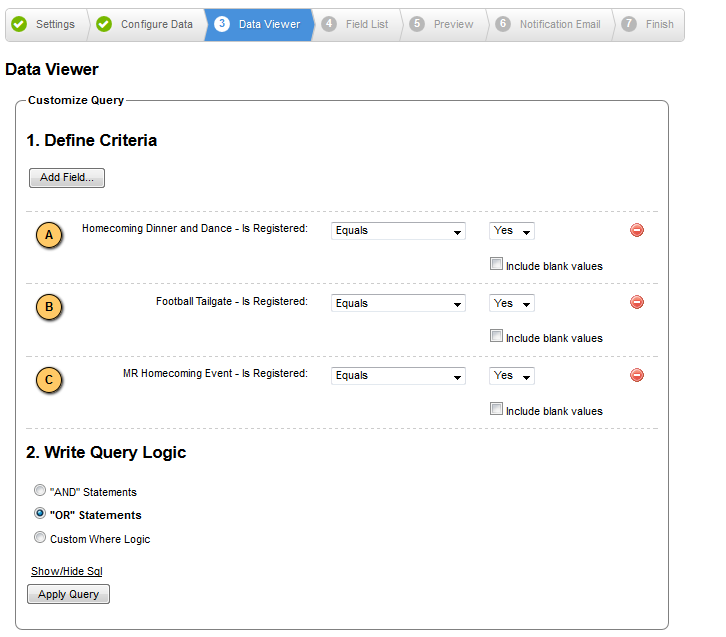Expand the Equals dropdown for MR Homecoming Event
Viewport: 726px width, 637px height.
[x=398, y=375]
